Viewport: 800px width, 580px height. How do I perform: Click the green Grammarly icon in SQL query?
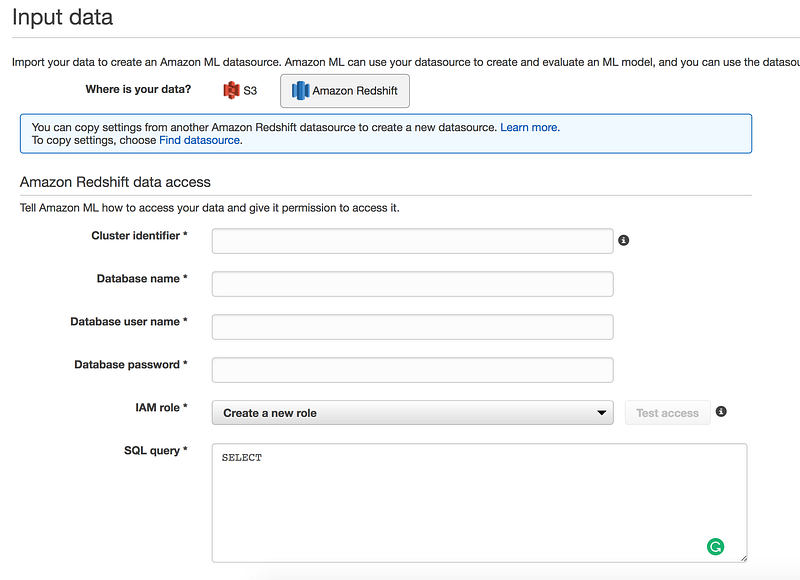click(715, 547)
